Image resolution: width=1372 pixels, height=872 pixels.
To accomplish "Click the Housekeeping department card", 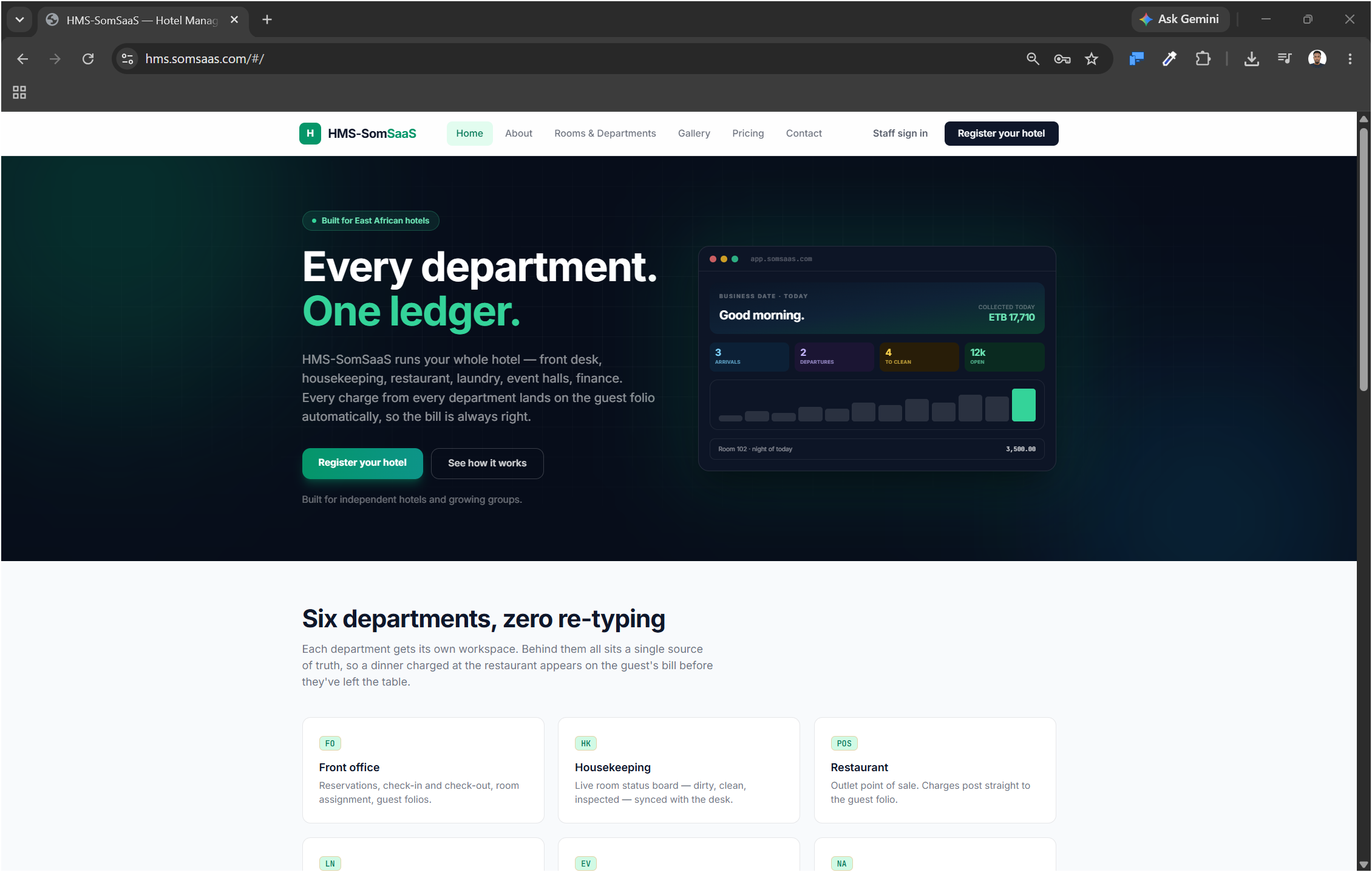I will [x=679, y=770].
